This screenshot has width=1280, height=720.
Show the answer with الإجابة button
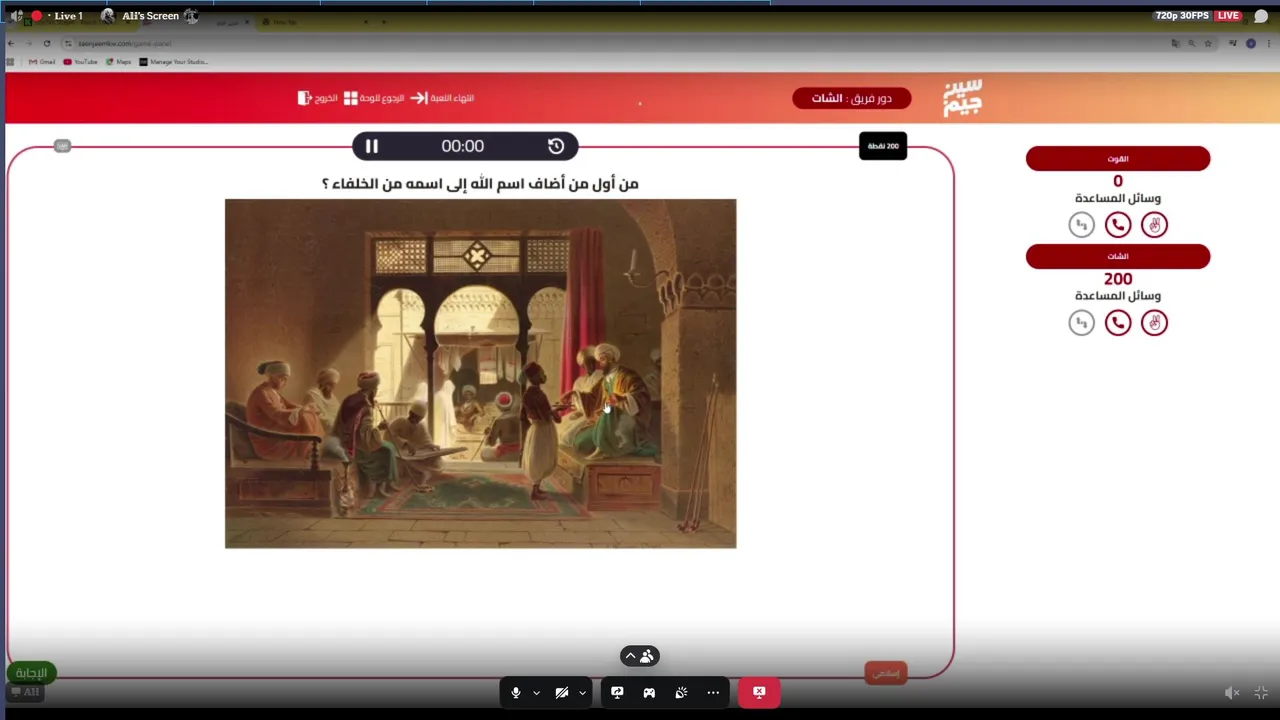(31, 673)
